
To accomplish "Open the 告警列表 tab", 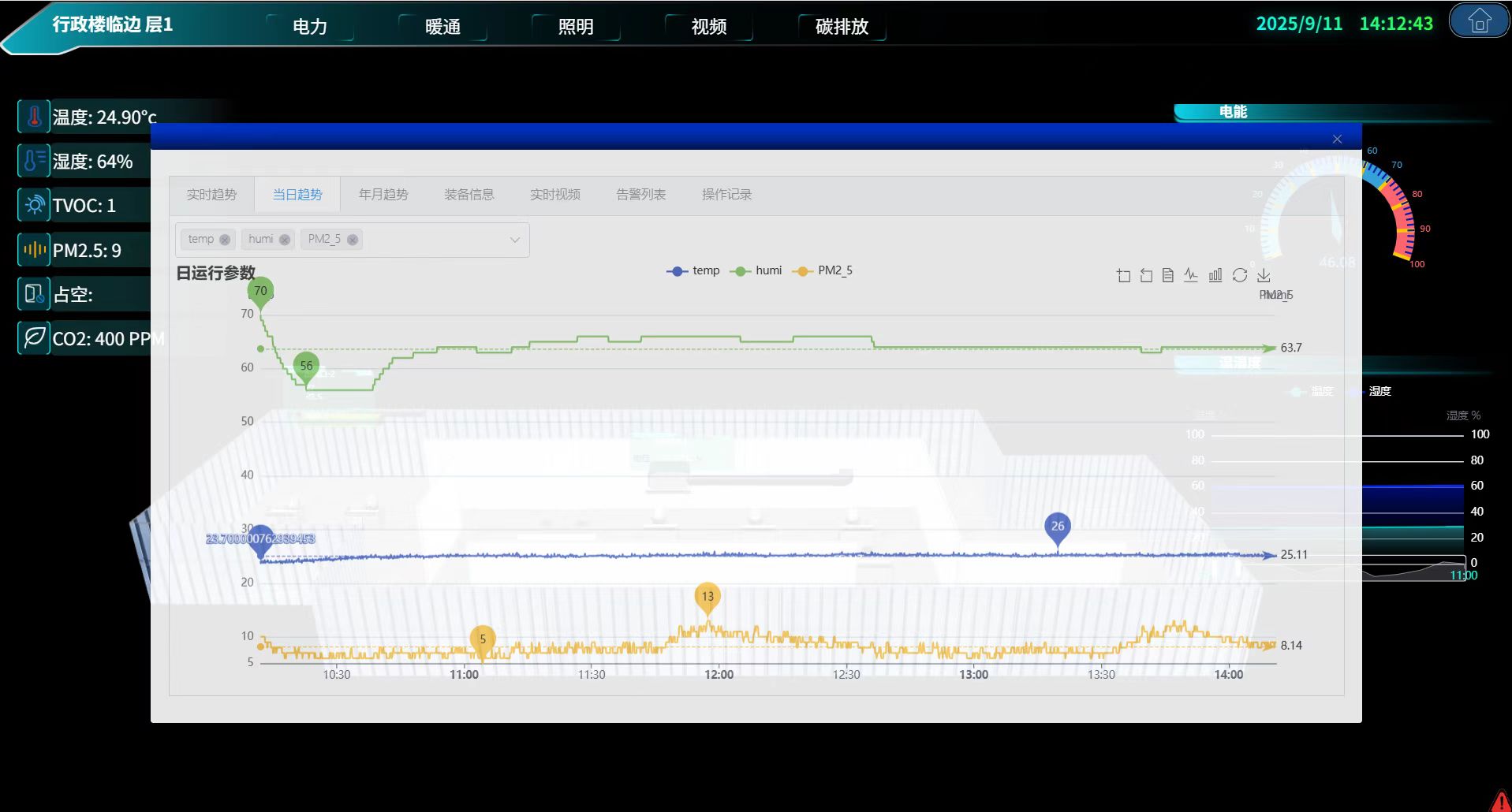I will (641, 194).
